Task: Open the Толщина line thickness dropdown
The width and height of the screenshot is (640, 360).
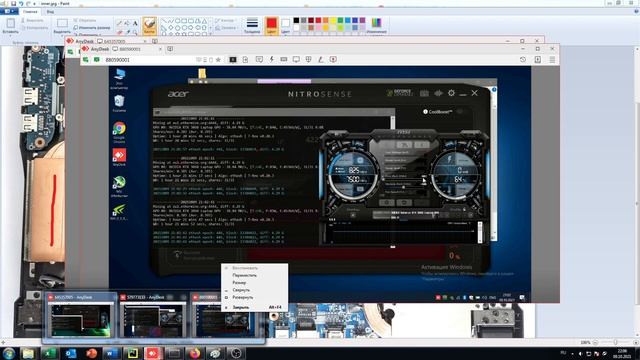Action: click(x=252, y=26)
